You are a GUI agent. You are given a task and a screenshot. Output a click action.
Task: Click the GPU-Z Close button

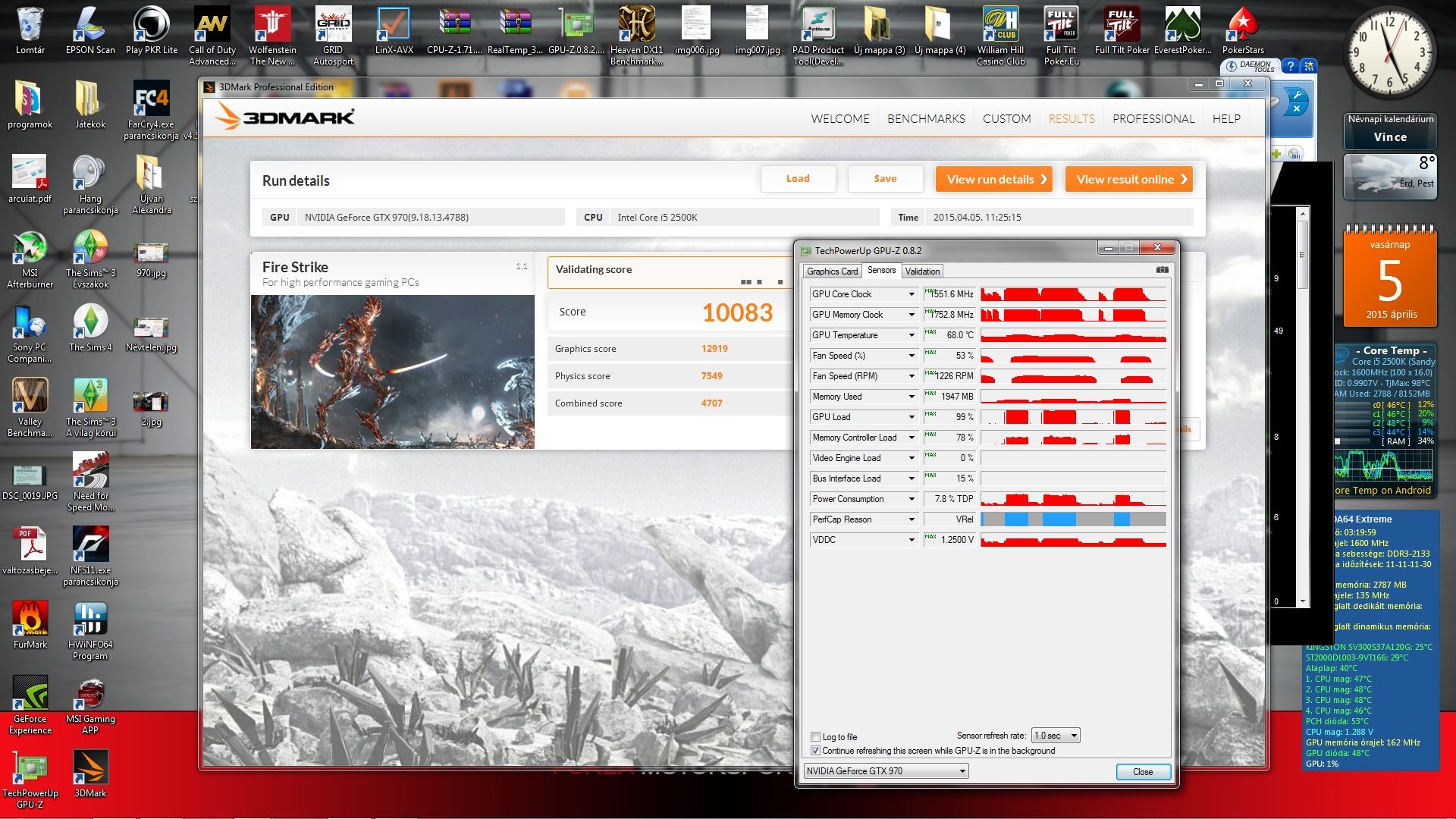click(x=1143, y=772)
